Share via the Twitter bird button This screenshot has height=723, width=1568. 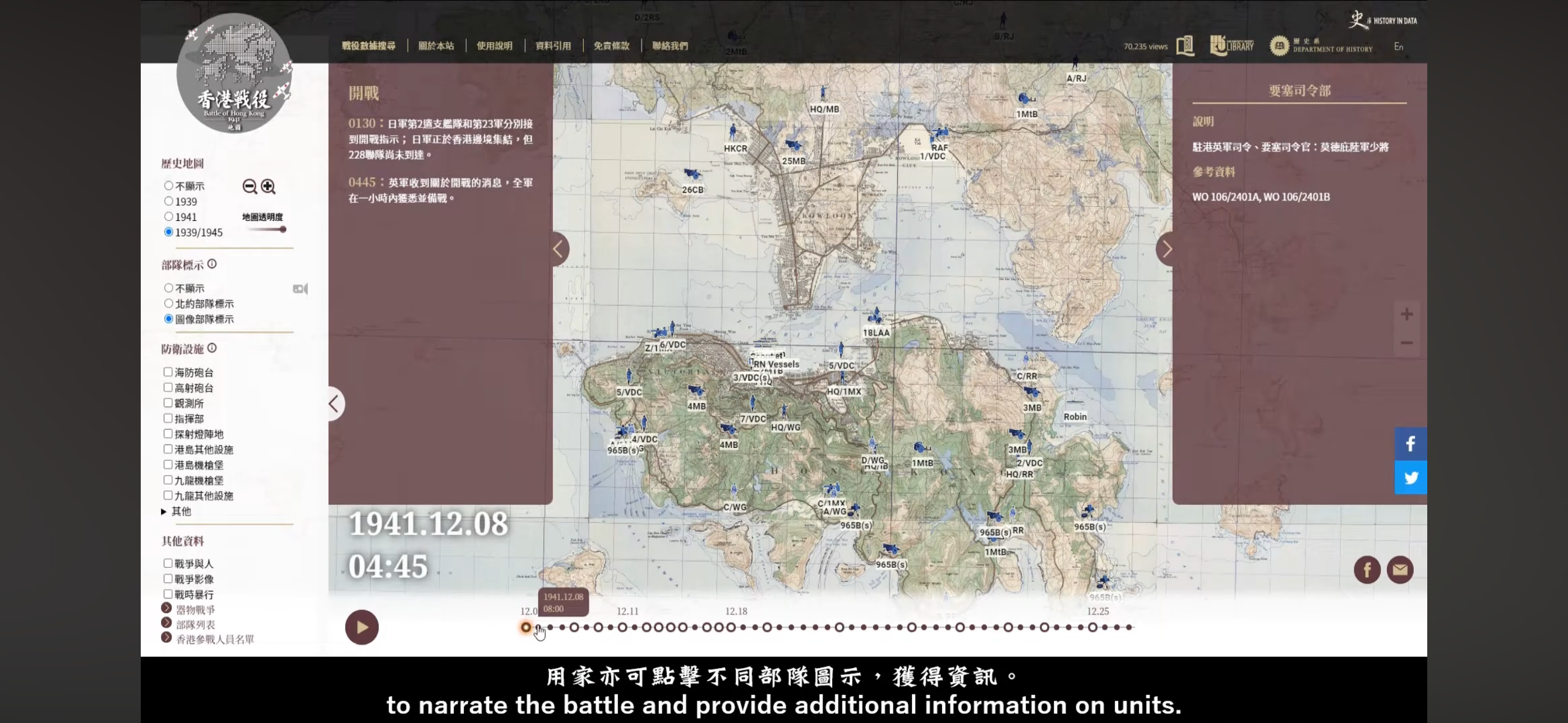[1410, 478]
